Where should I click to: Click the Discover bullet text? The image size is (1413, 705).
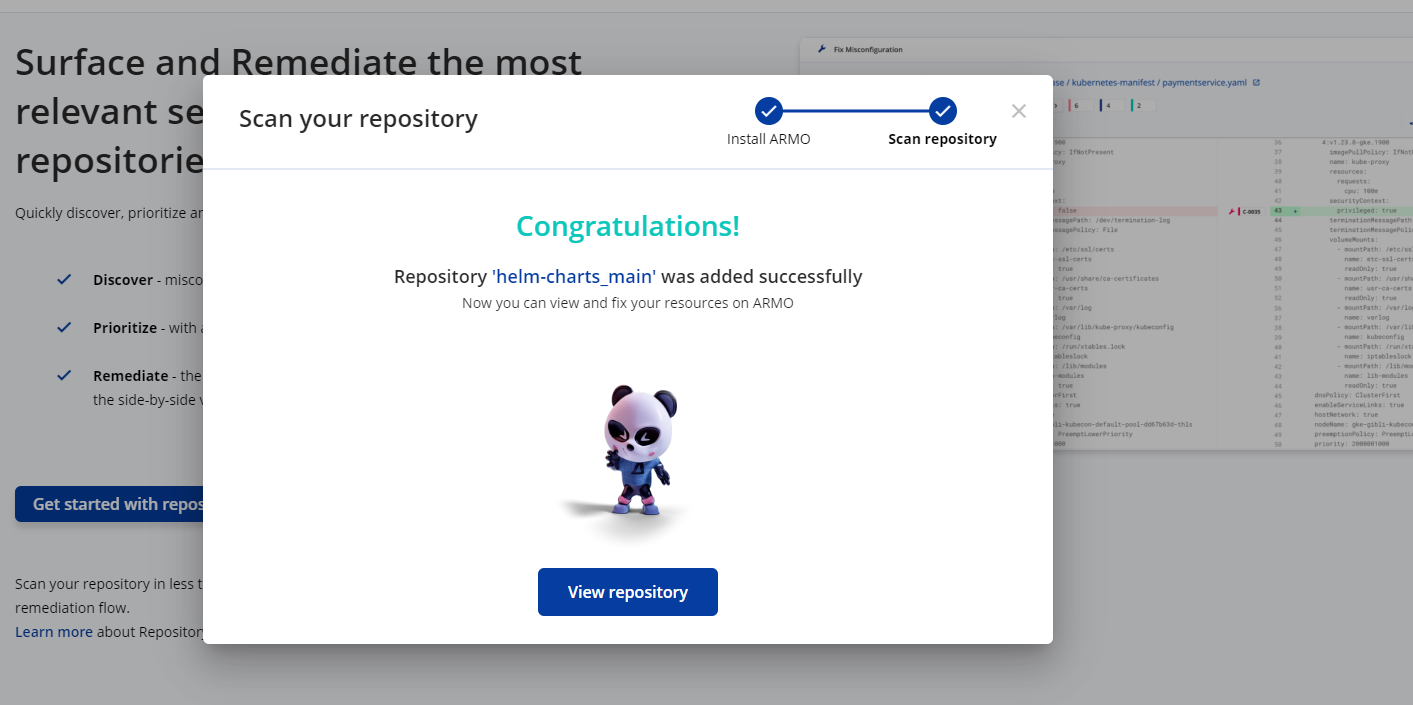147,280
